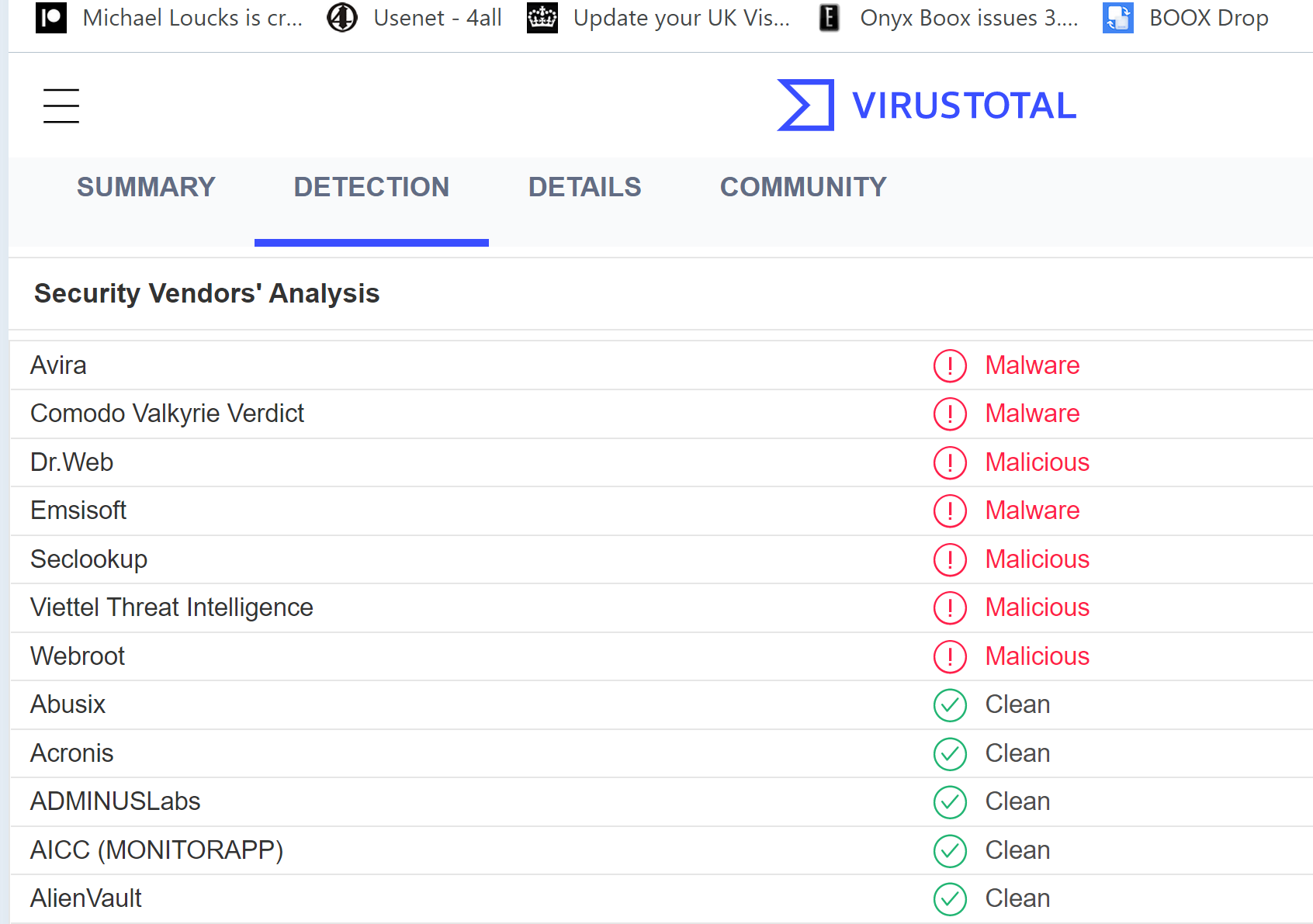Viewport: 1313px width, 924px height.
Task: Click the Viettel Threat Intelligence vendor name
Action: pos(171,607)
